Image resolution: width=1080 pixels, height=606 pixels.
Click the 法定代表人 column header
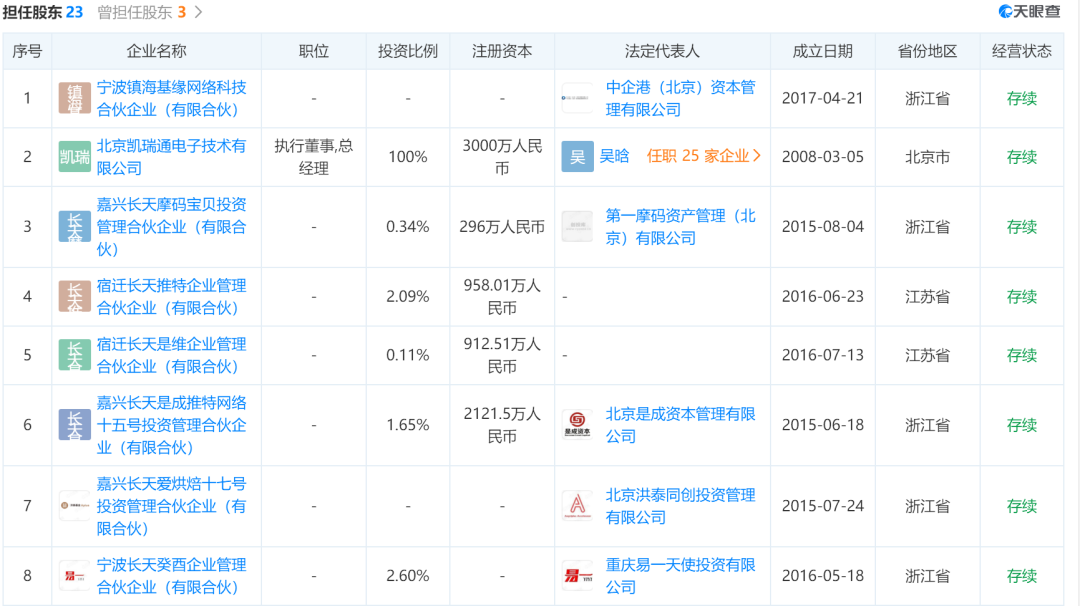tap(662, 52)
